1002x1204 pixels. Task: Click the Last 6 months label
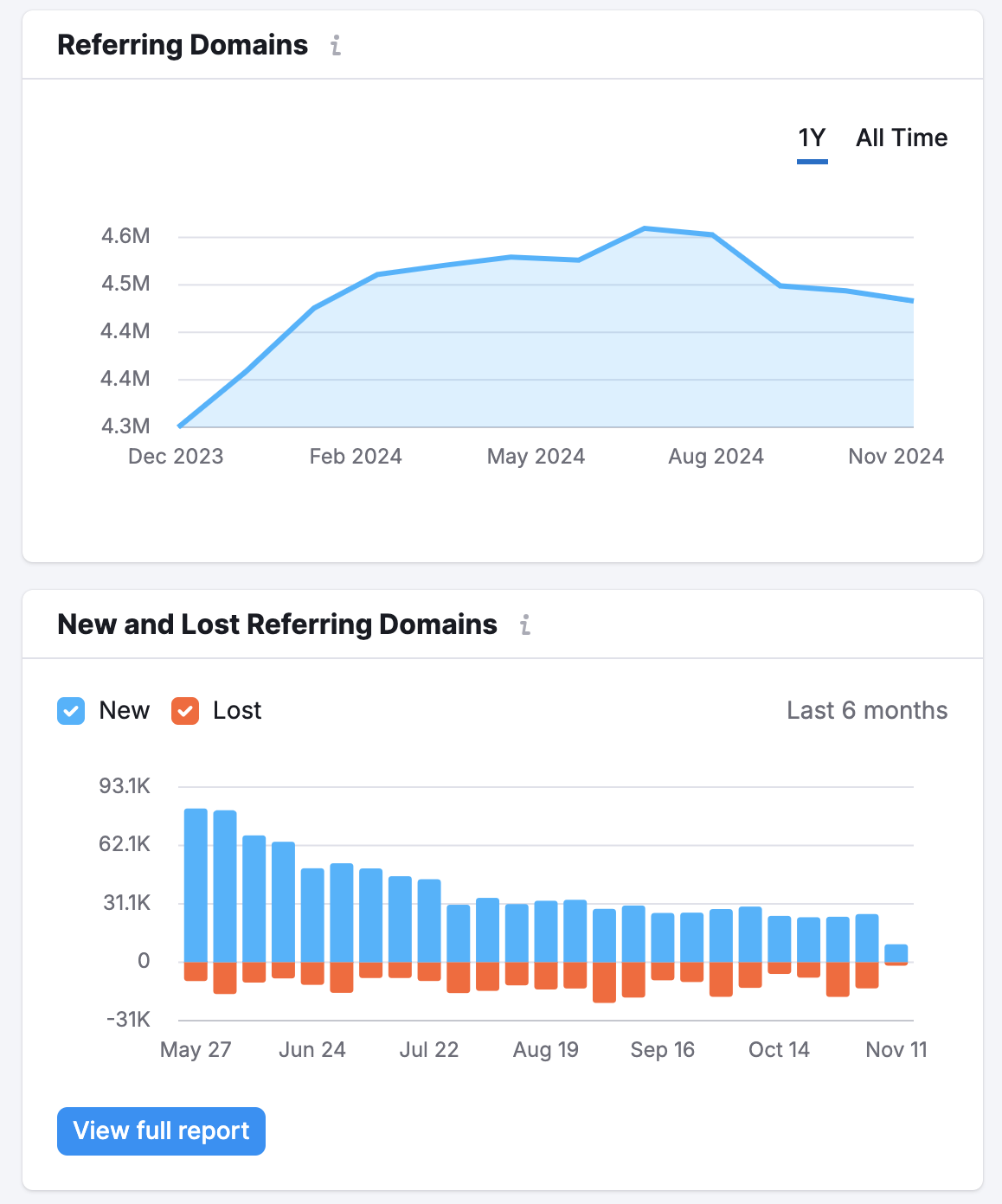(x=866, y=710)
